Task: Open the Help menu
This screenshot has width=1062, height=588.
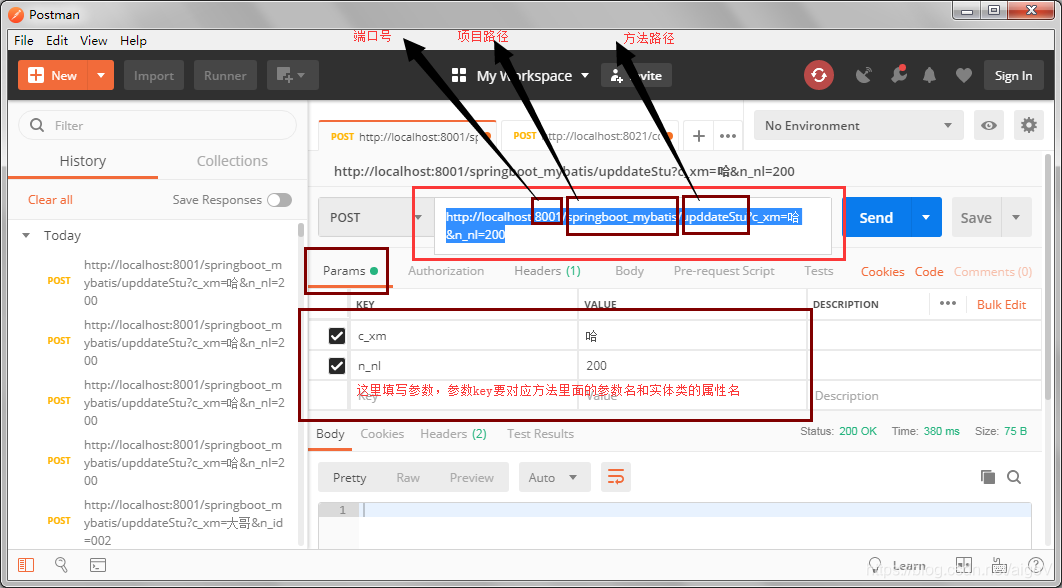Action: tap(133, 41)
